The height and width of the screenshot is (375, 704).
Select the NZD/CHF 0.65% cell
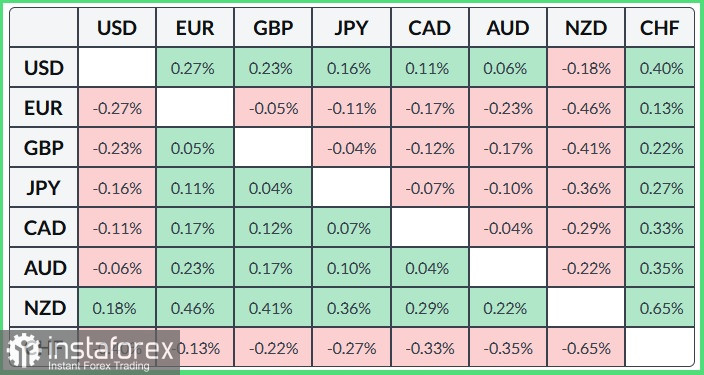pos(660,308)
